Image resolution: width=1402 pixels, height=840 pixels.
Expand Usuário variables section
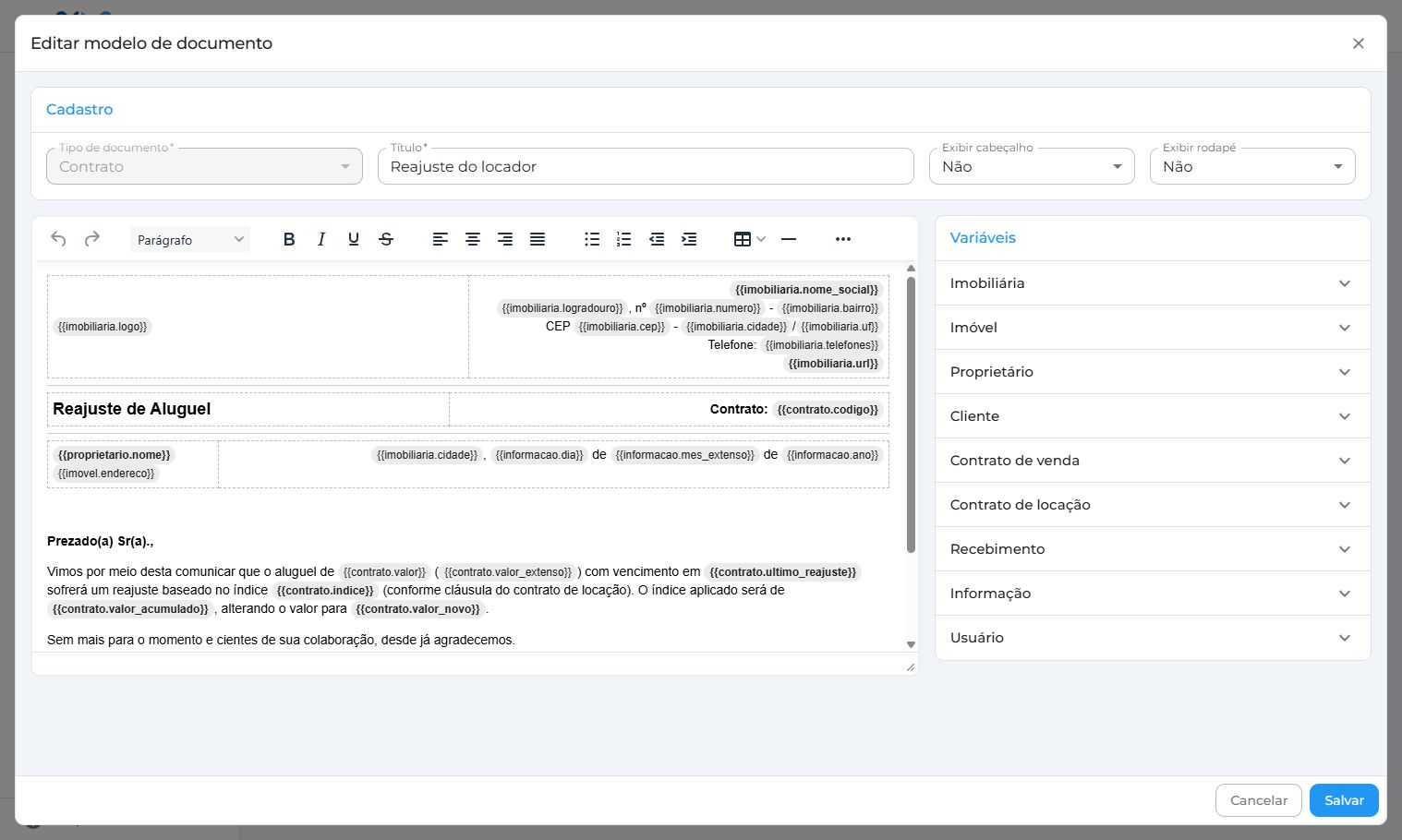(1153, 638)
